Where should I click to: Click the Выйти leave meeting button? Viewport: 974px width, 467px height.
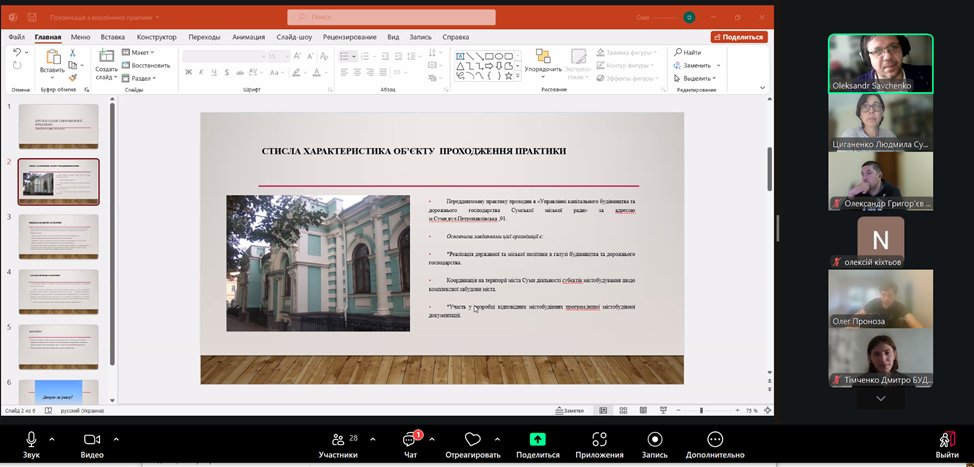(x=947, y=445)
